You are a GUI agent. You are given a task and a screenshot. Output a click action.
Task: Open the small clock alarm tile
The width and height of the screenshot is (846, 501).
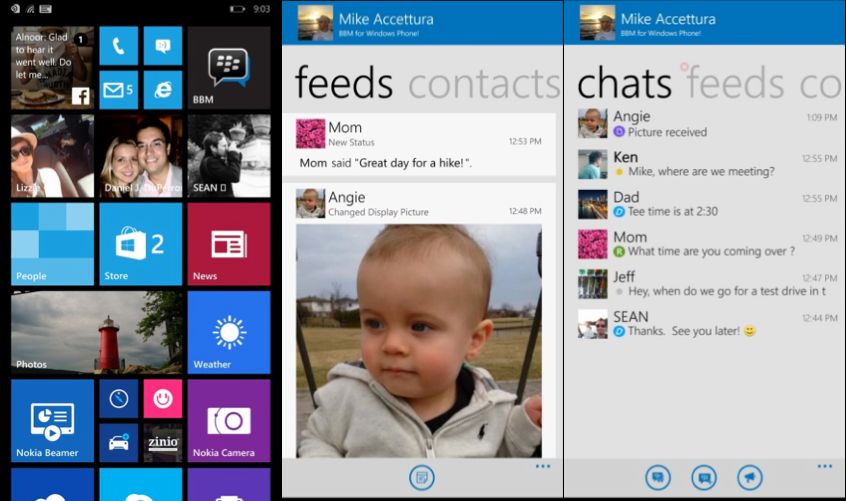coord(119,399)
